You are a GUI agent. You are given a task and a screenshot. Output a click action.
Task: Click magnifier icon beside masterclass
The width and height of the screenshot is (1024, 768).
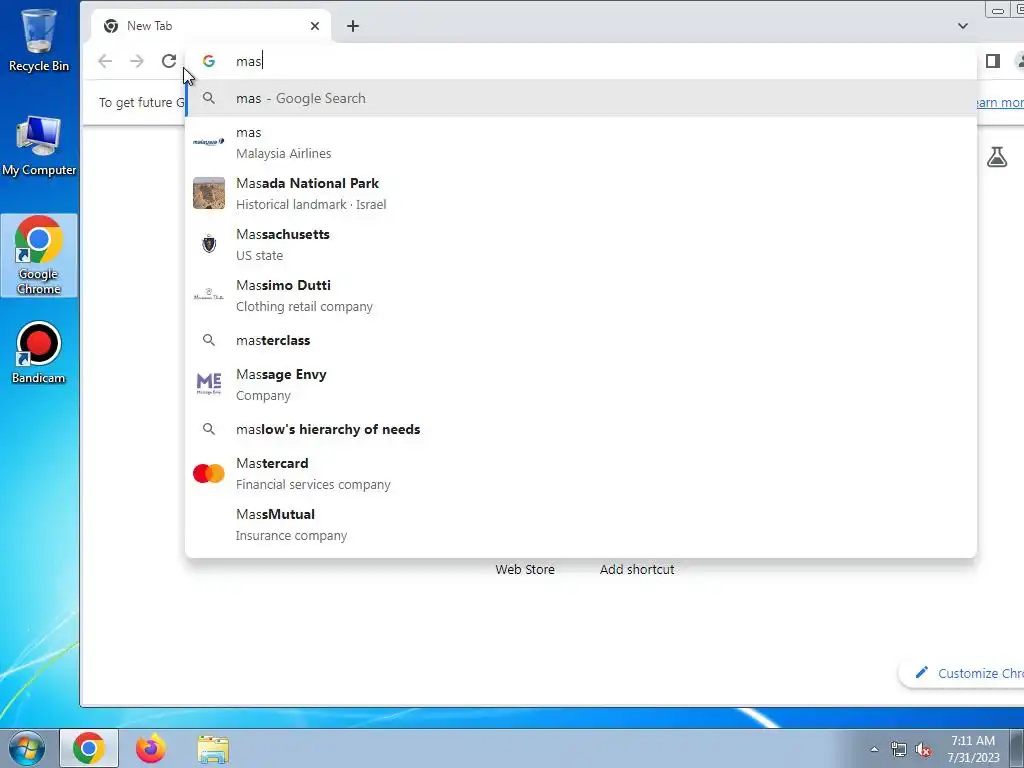click(x=209, y=340)
